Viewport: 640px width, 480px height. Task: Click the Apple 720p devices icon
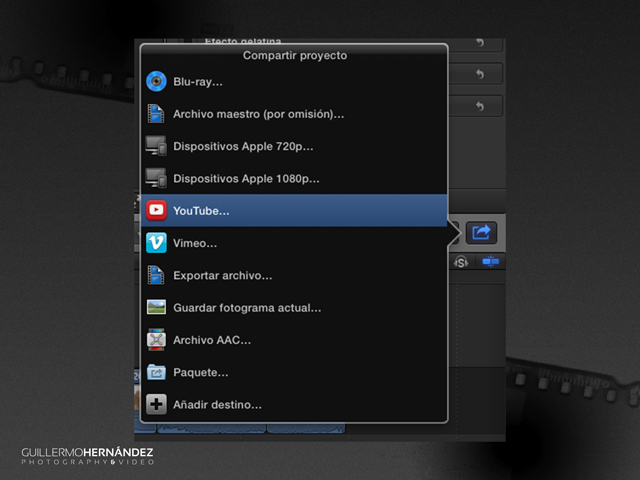[156, 146]
